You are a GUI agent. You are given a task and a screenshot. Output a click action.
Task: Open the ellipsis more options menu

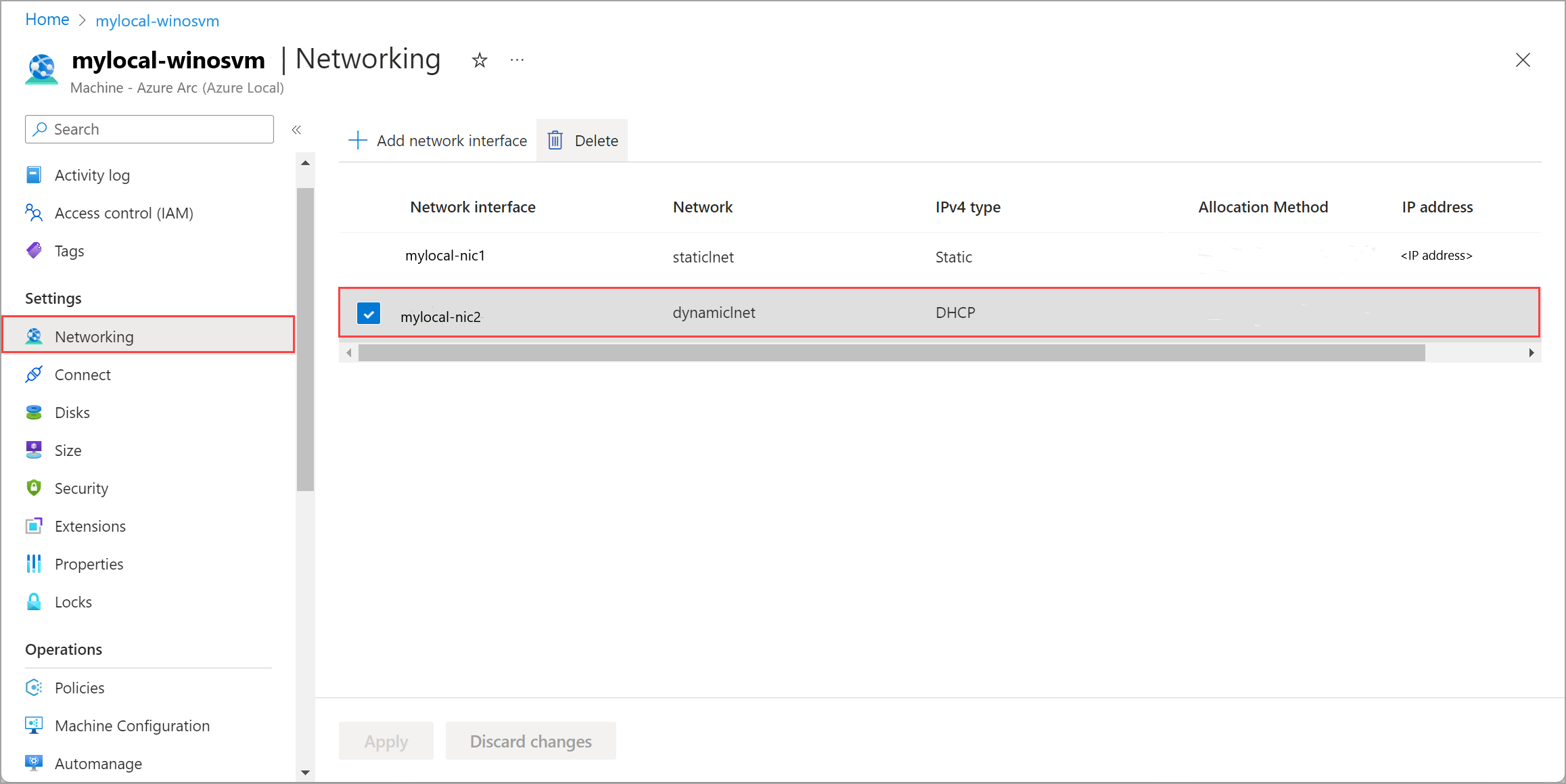517,61
